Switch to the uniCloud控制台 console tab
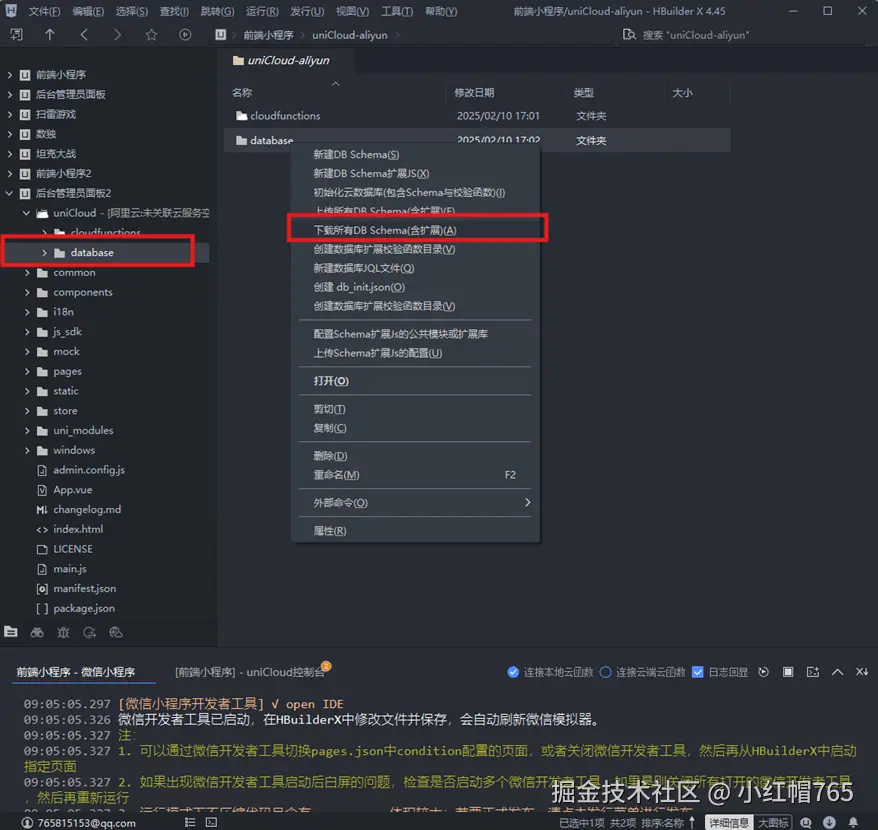This screenshot has height=830, width=878. 250,672
